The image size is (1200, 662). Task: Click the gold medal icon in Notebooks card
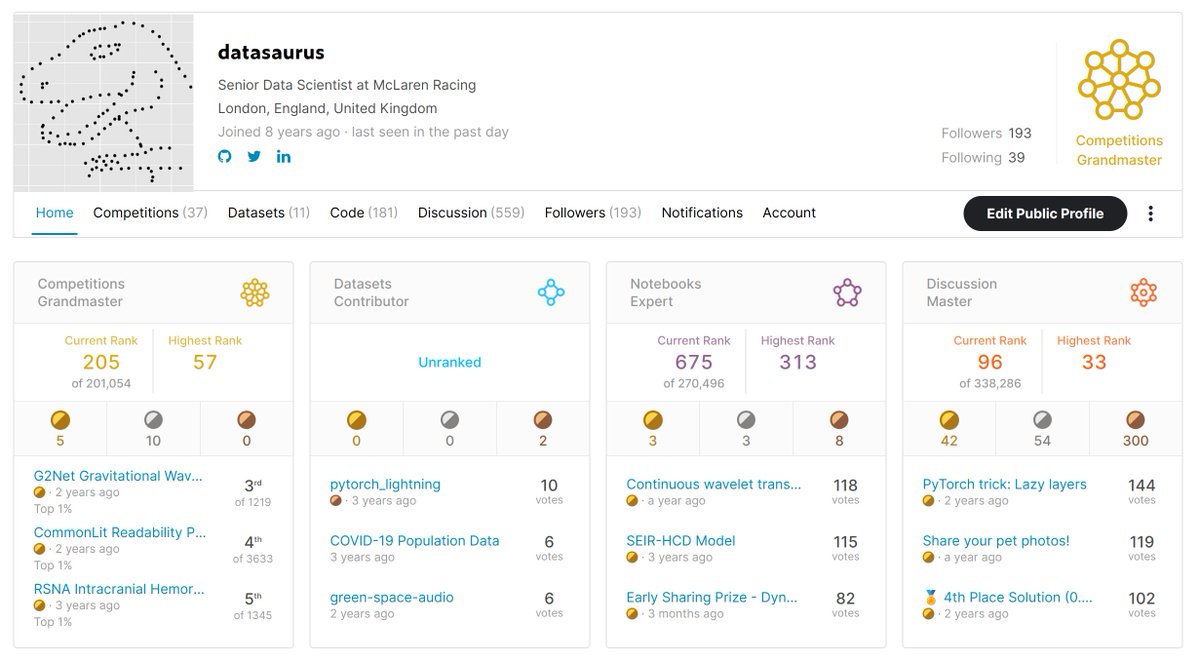coord(653,419)
